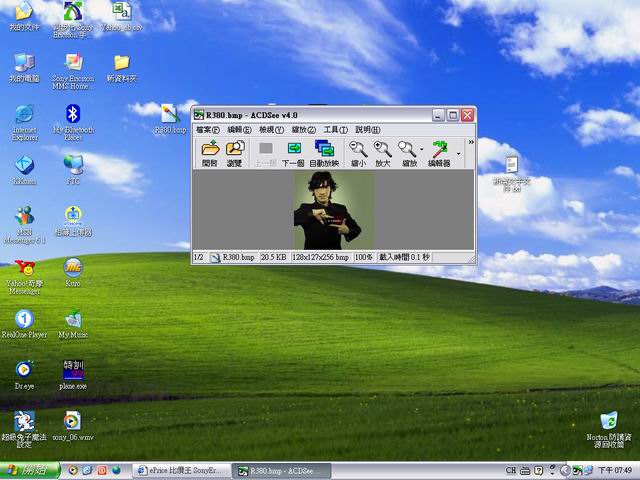The width and height of the screenshot is (640, 480).
Task: Open the 縮放 zoom dropdown arrow
Action: click(422, 150)
